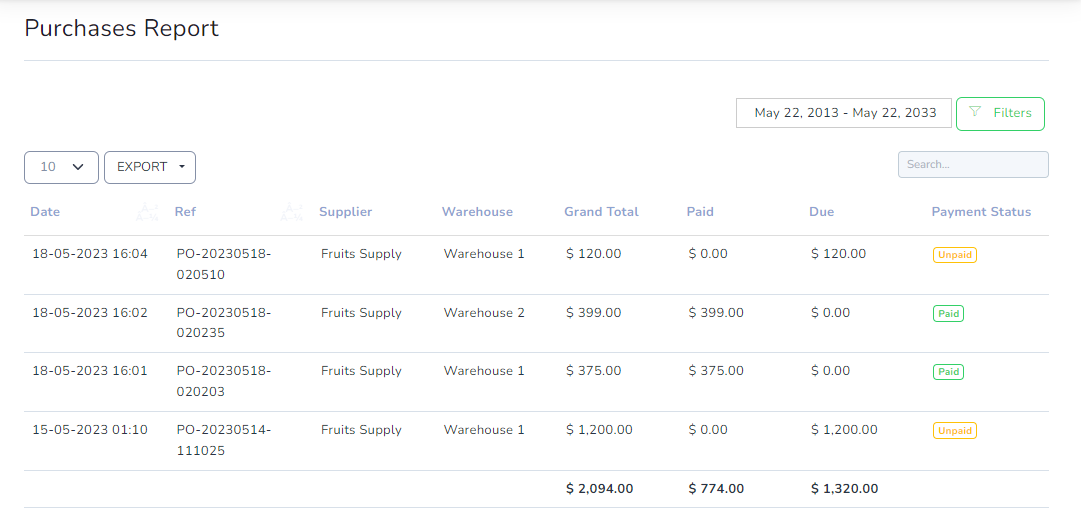1081x518 pixels.
Task: Open the date range picker May 22, 2013
Action: tap(844, 113)
